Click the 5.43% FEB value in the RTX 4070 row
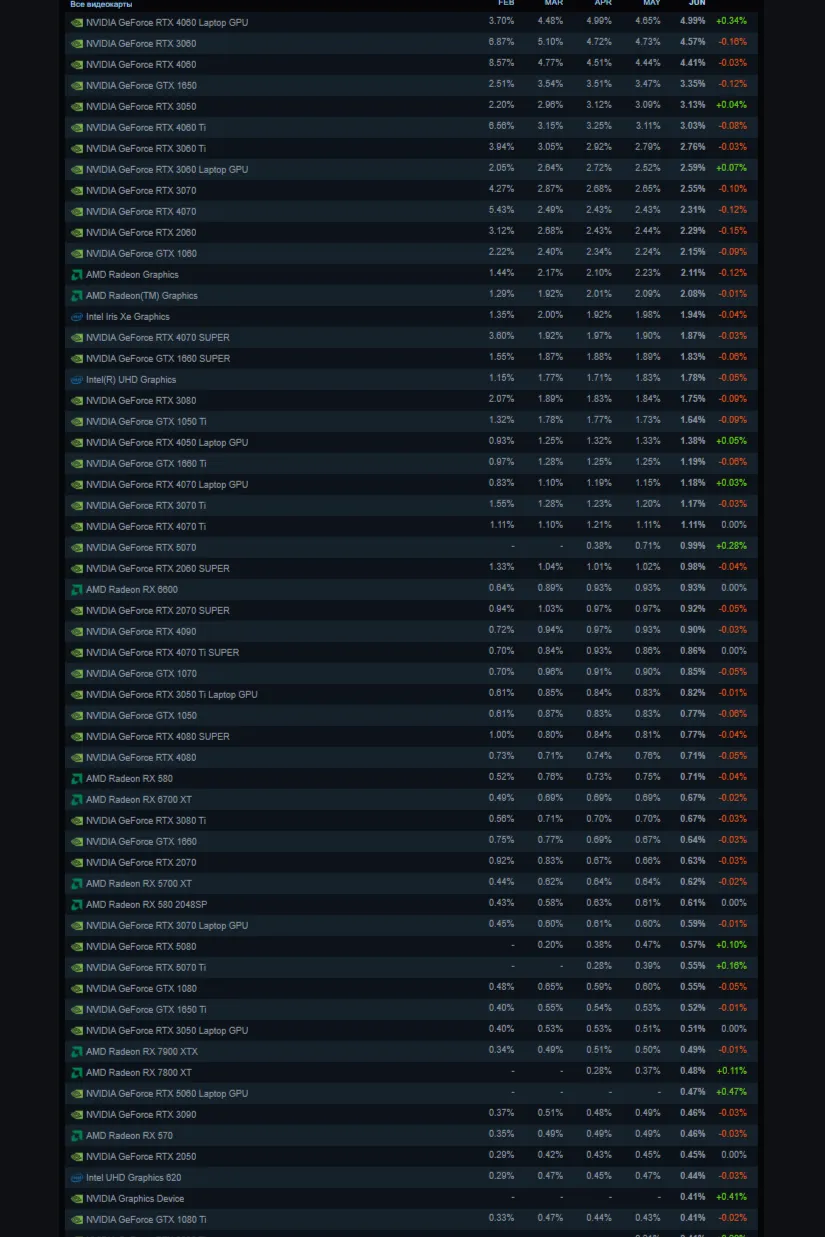The width and height of the screenshot is (825, 1237). coord(501,210)
